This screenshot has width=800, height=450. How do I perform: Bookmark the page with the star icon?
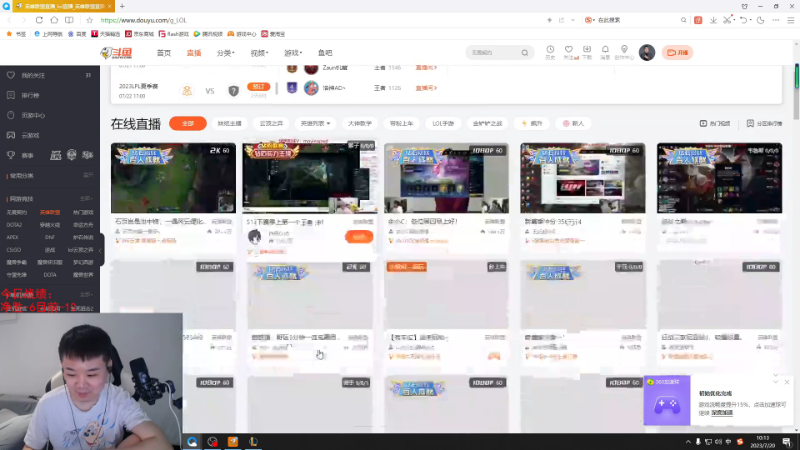click(89, 20)
